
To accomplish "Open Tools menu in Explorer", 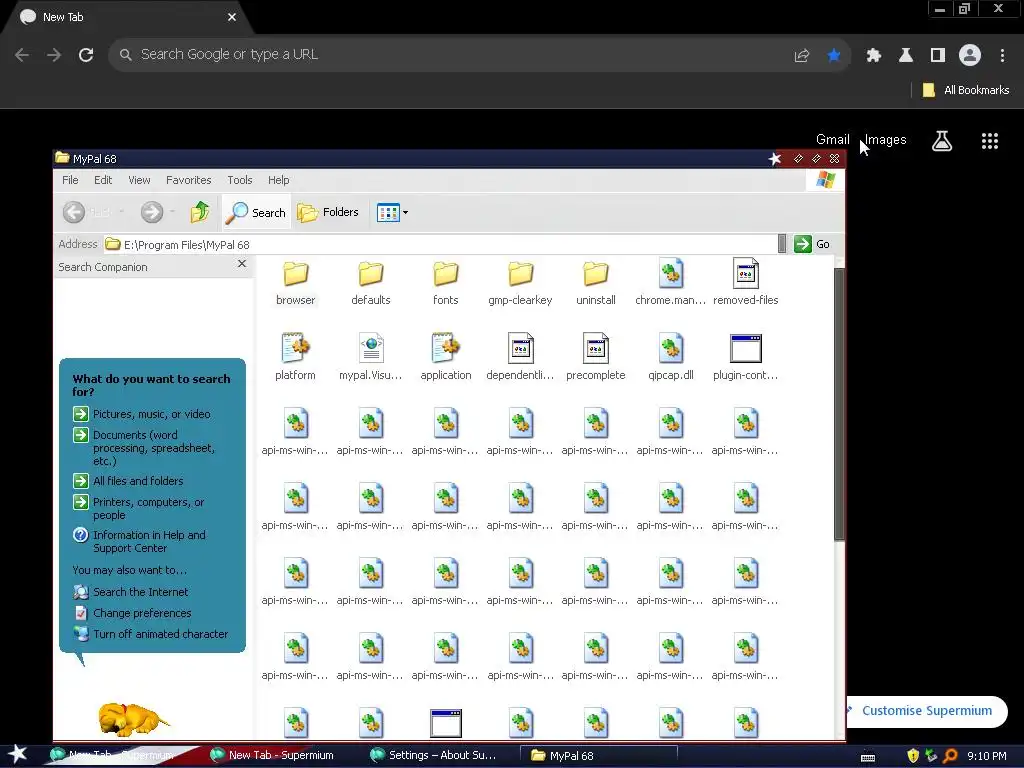I will 240,180.
